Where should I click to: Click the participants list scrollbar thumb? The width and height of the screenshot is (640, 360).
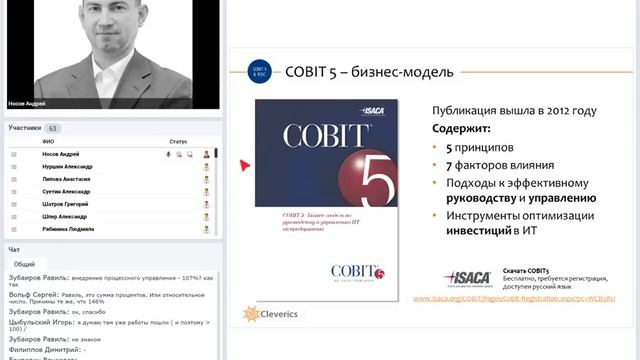[216, 153]
